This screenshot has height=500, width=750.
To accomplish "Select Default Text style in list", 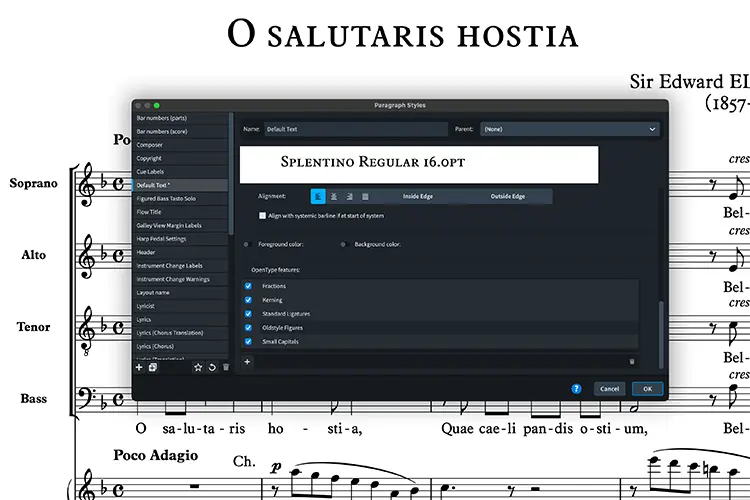I will (x=180, y=185).
